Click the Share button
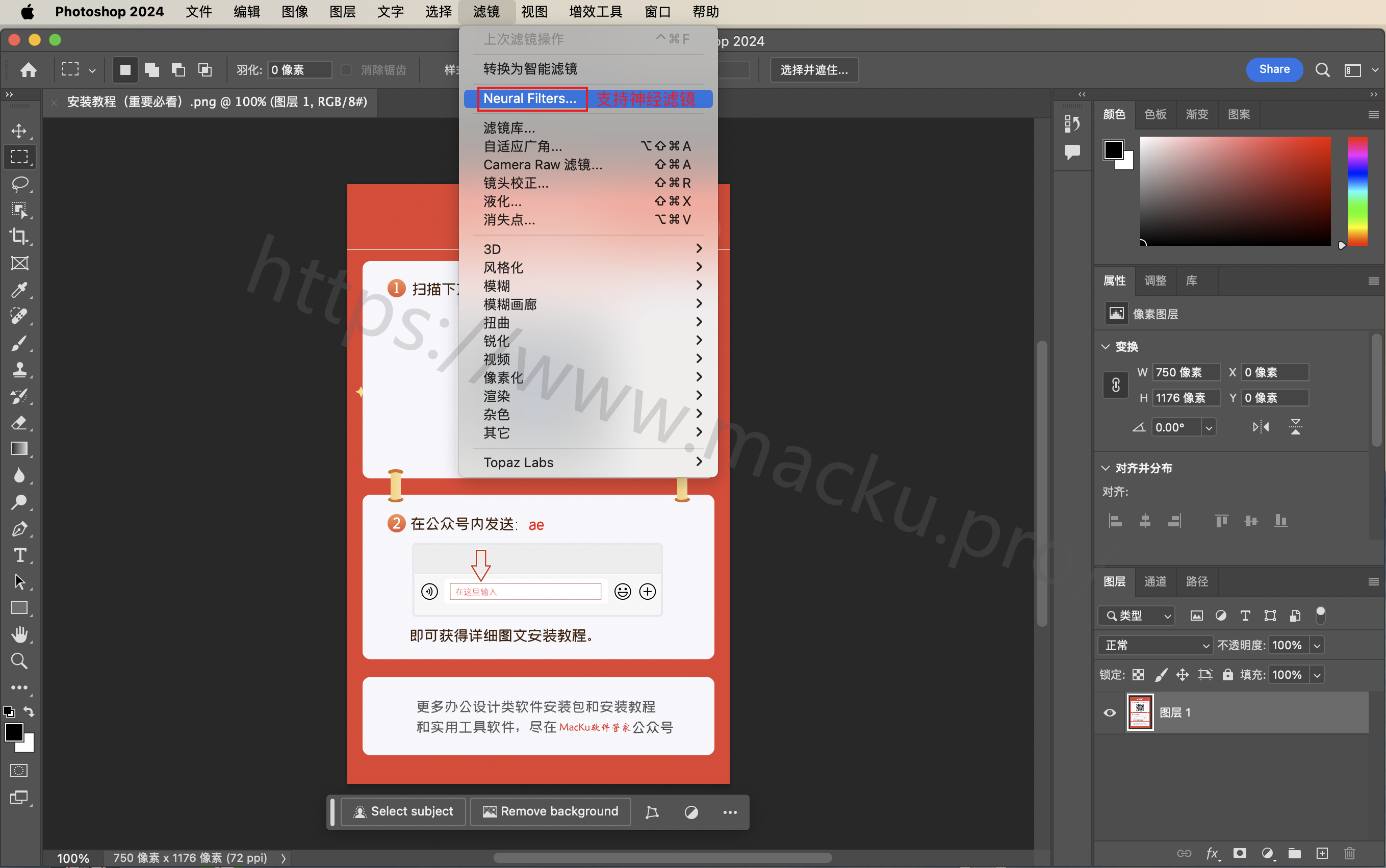 (1274, 69)
